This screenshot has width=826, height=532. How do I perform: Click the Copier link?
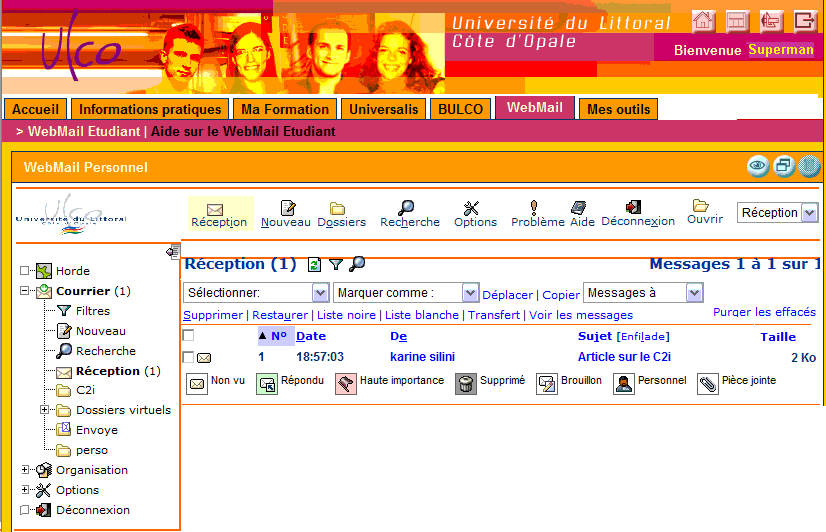(x=561, y=295)
